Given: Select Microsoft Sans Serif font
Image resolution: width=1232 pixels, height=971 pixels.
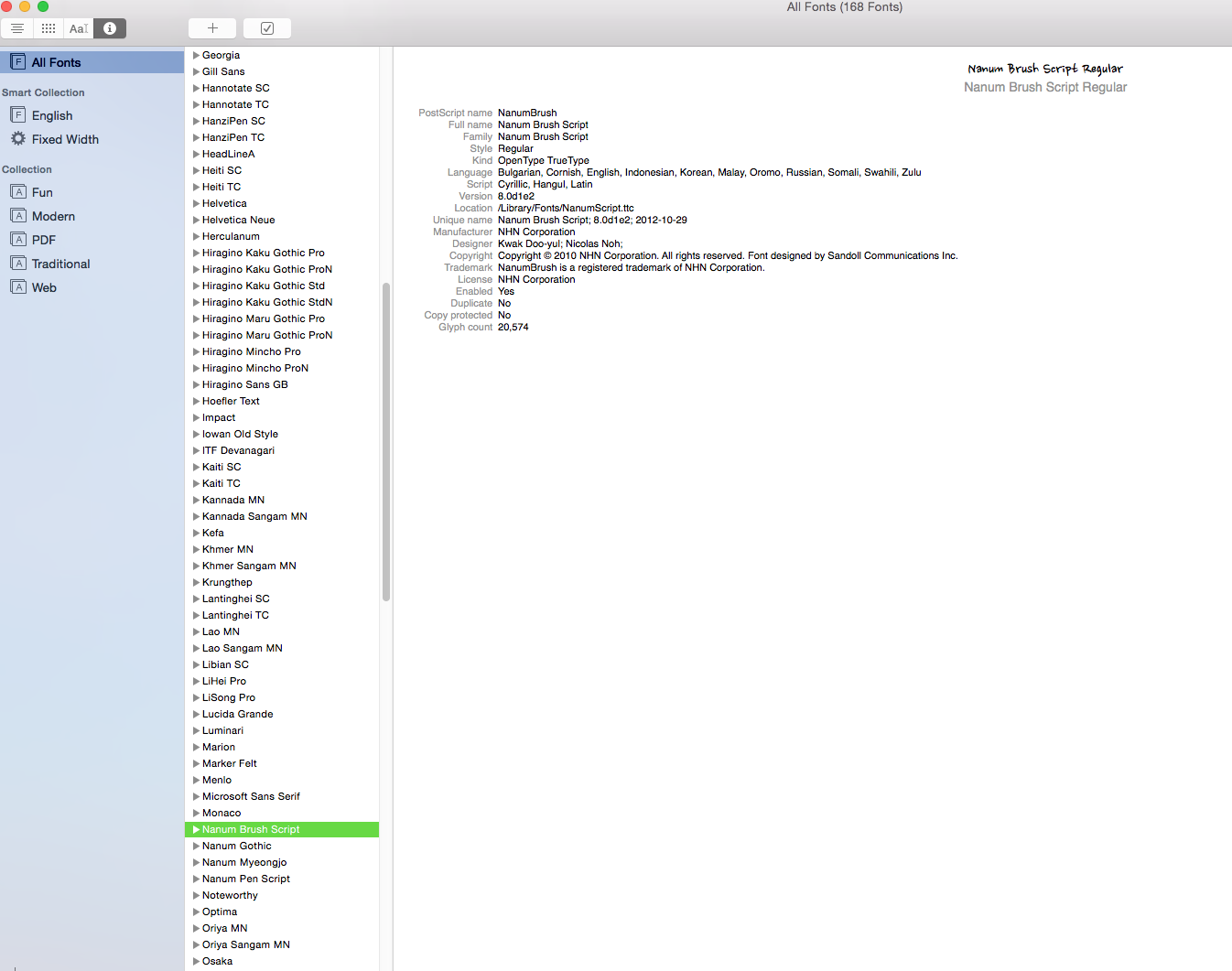Looking at the screenshot, I should click(x=251, y=796).
